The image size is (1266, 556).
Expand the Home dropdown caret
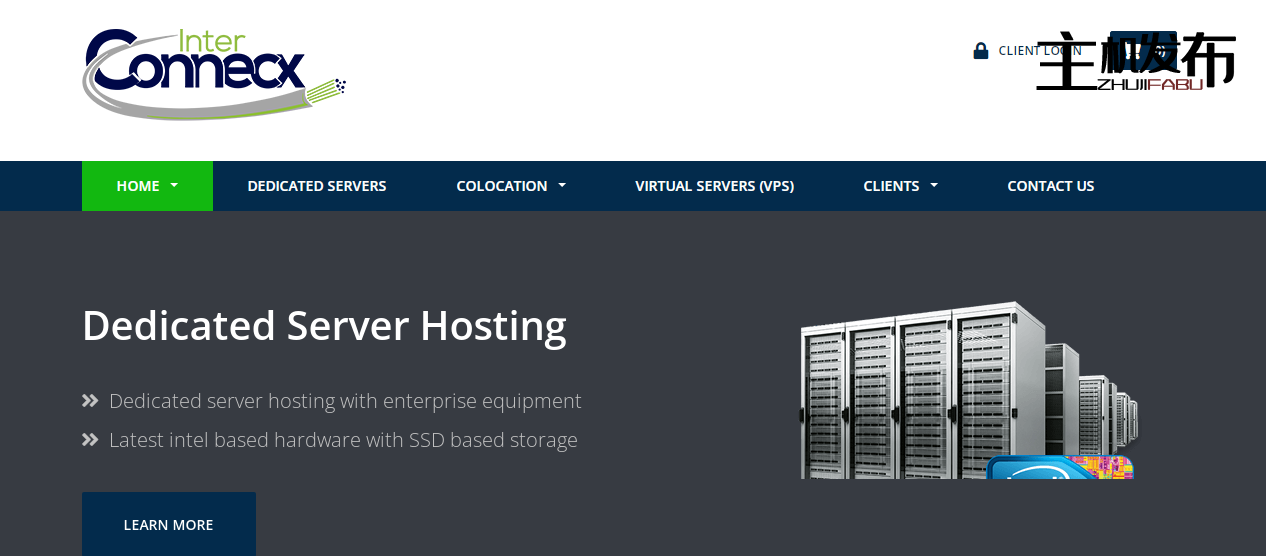click(x=174, y=186)
